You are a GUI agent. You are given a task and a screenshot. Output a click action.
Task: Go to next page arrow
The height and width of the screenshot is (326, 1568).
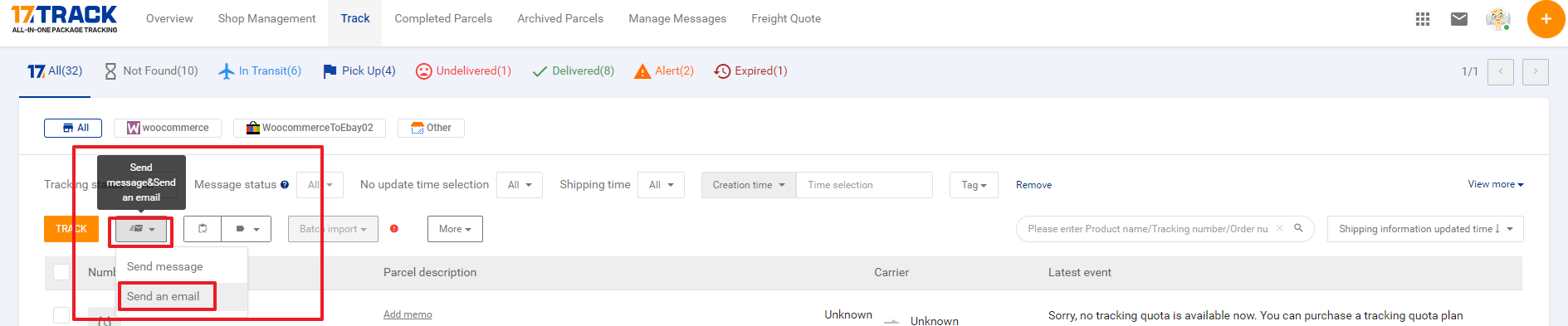[1536, 71]
